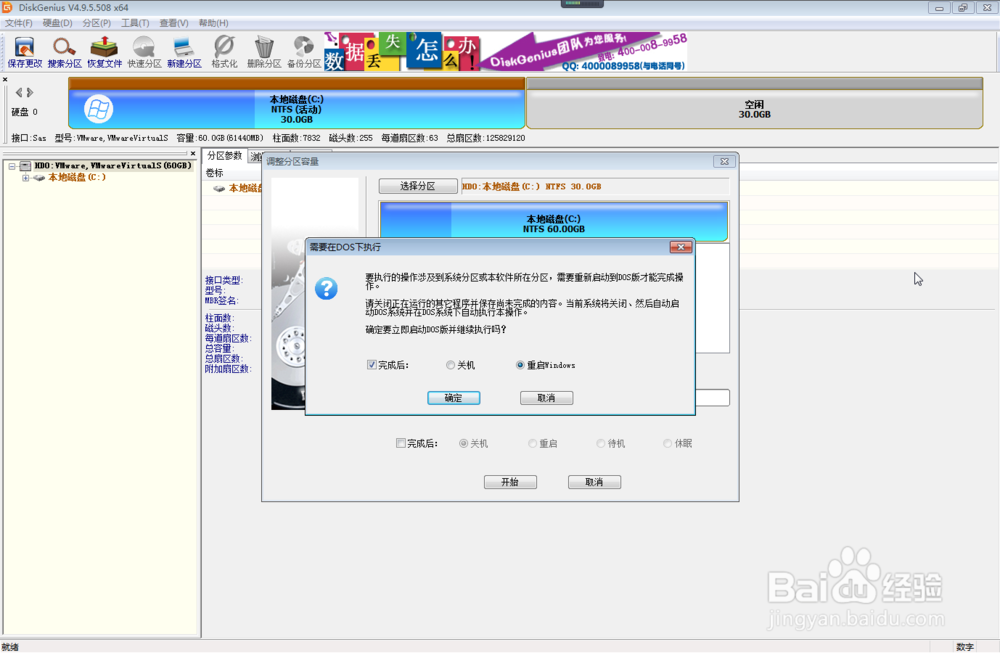Click the 保存更改 save changes toolbar icon

click(x=24, y=52)
